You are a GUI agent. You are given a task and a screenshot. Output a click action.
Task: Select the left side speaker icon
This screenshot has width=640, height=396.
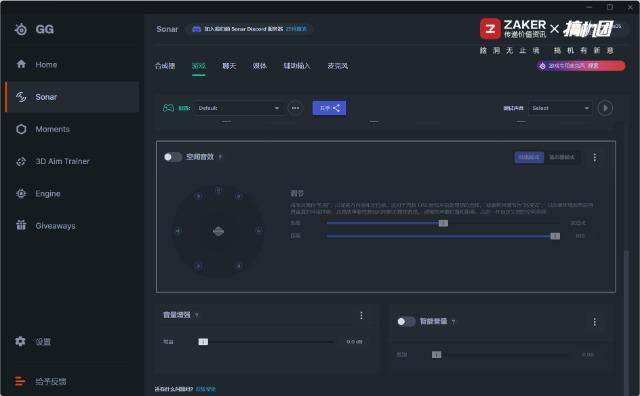(x=178, y=231)
